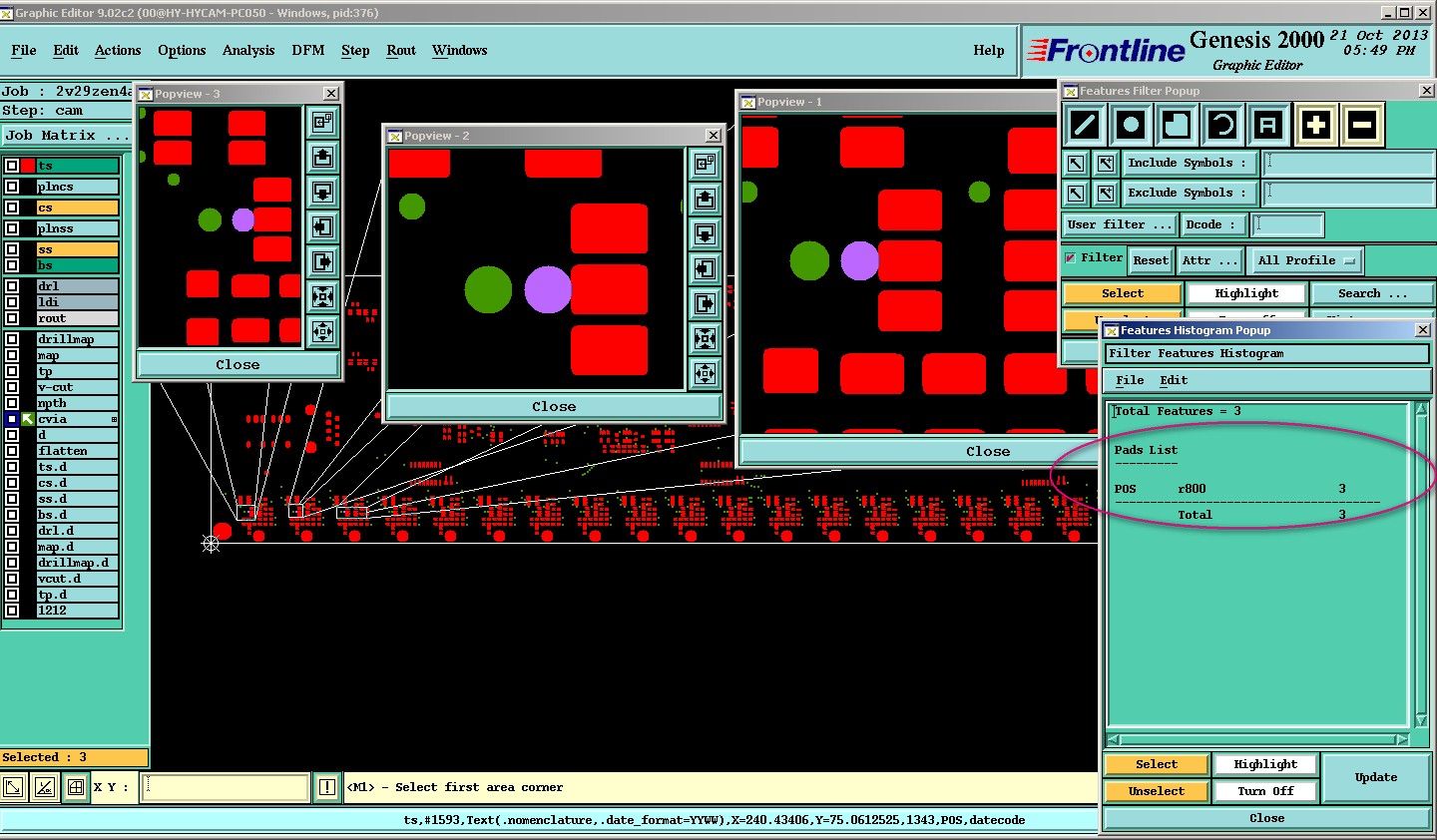
Task: Open Attr ... options
Action: [x=1209, y=260]
